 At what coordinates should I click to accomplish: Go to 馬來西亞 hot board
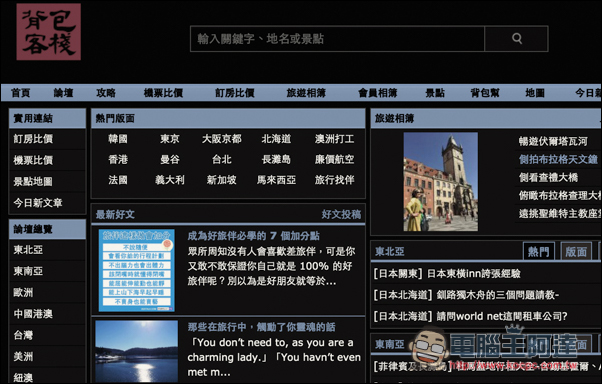point(276,180)
